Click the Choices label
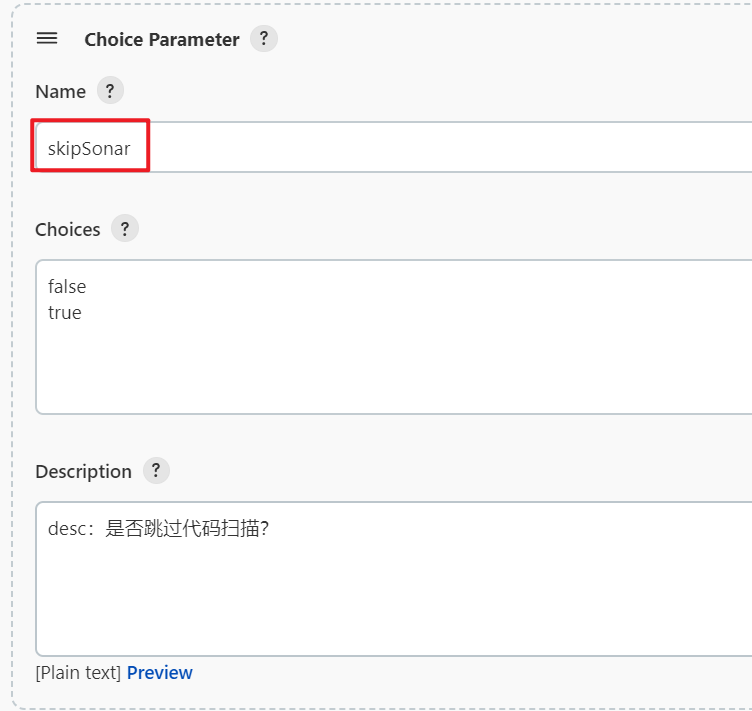 point(68,230)
